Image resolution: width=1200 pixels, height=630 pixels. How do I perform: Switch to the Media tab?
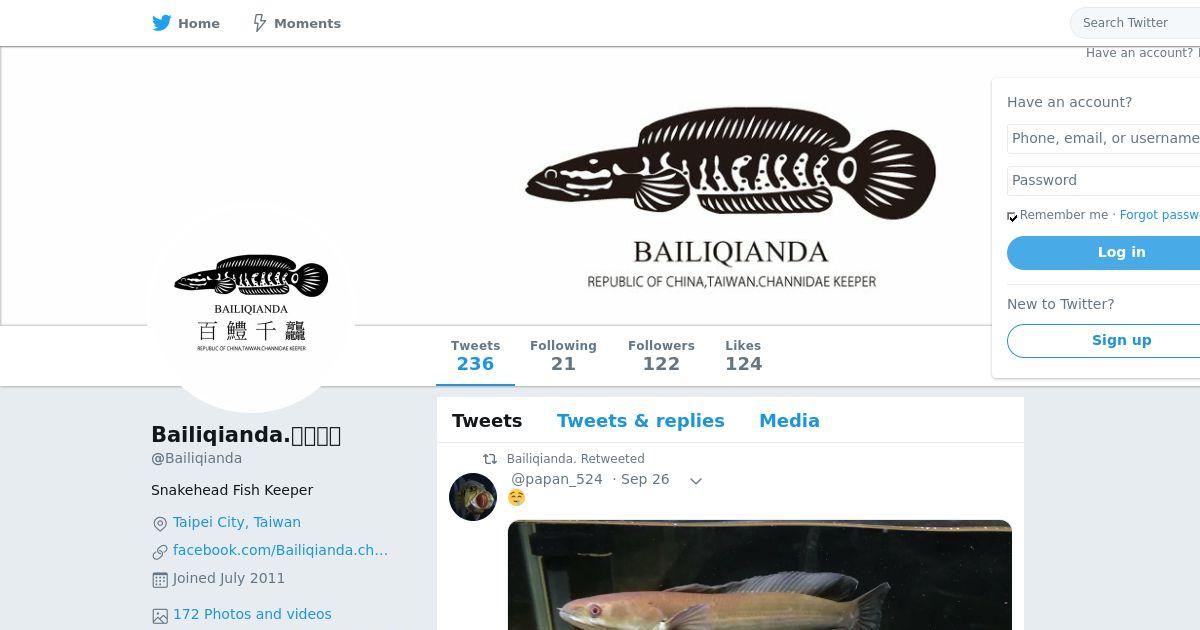tap(789, 421)
